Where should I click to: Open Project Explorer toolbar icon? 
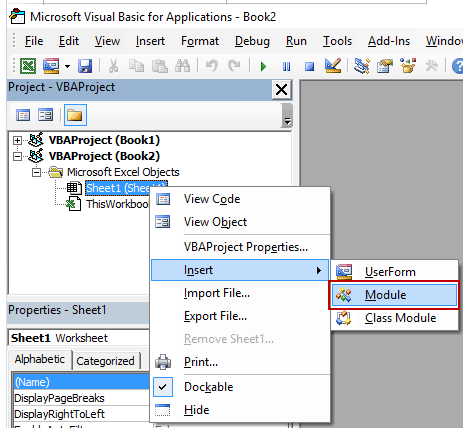click(x=362, y=66)
